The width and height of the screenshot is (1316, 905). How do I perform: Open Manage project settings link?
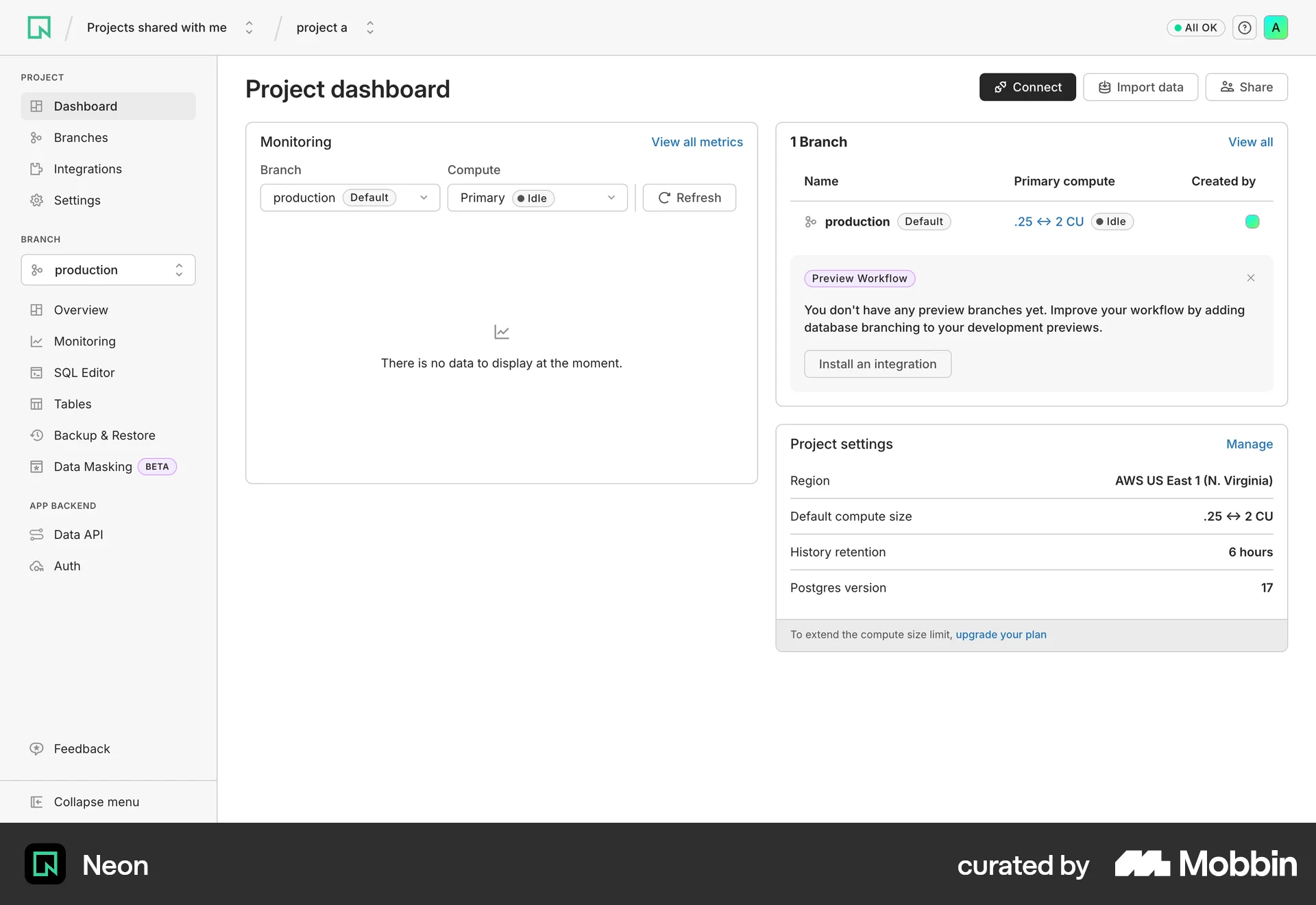[1249, 444]
